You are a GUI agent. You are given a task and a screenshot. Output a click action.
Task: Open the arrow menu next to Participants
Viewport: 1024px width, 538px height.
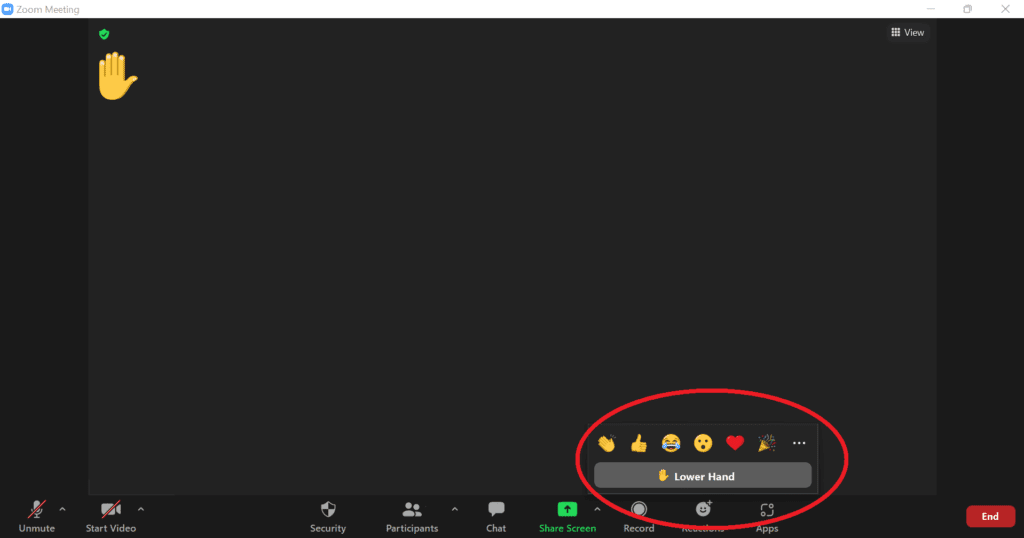coord(455,509)
